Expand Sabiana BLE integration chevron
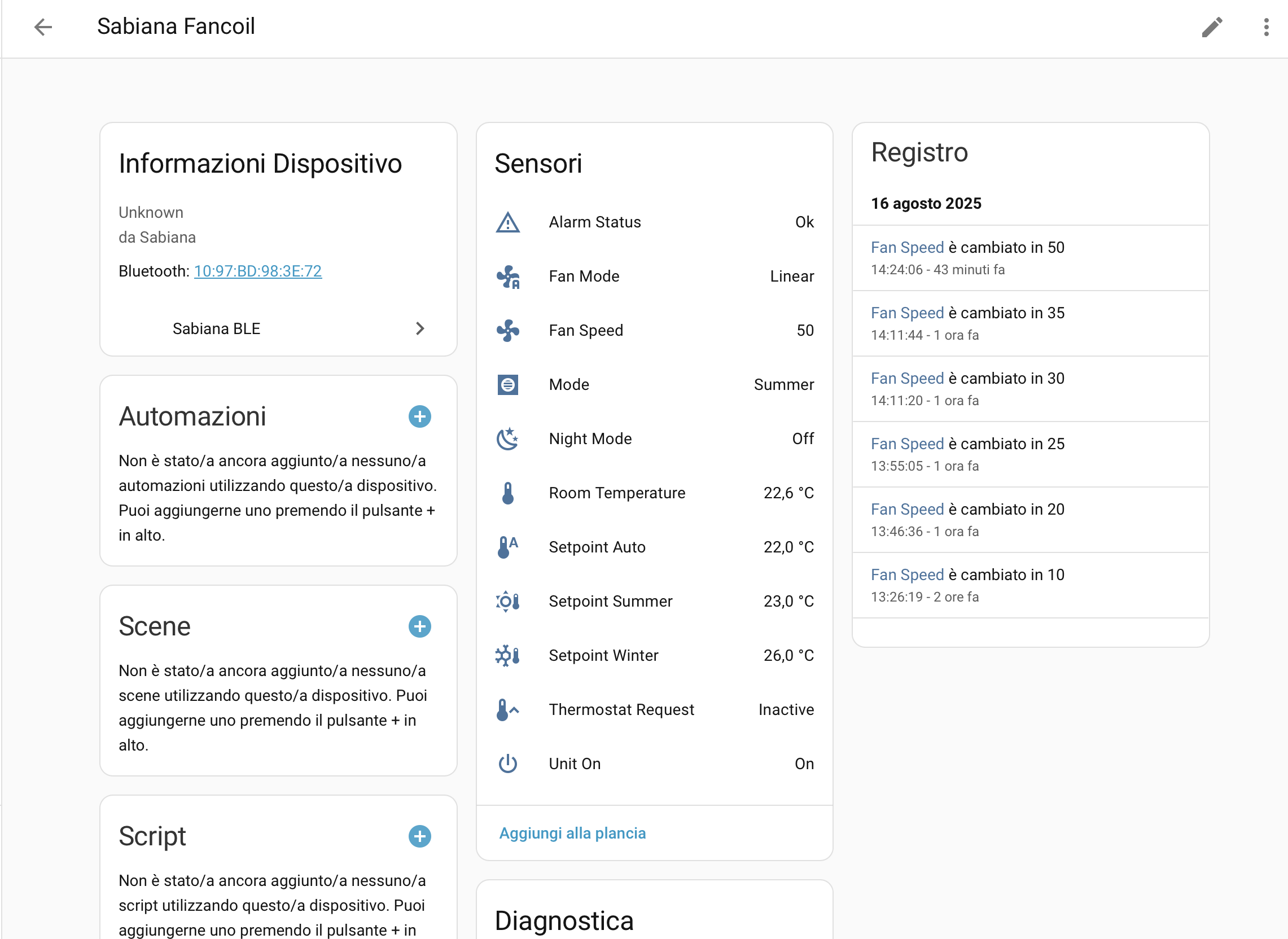The width and height of the screenshot is (1288, 939). (419, 328)
